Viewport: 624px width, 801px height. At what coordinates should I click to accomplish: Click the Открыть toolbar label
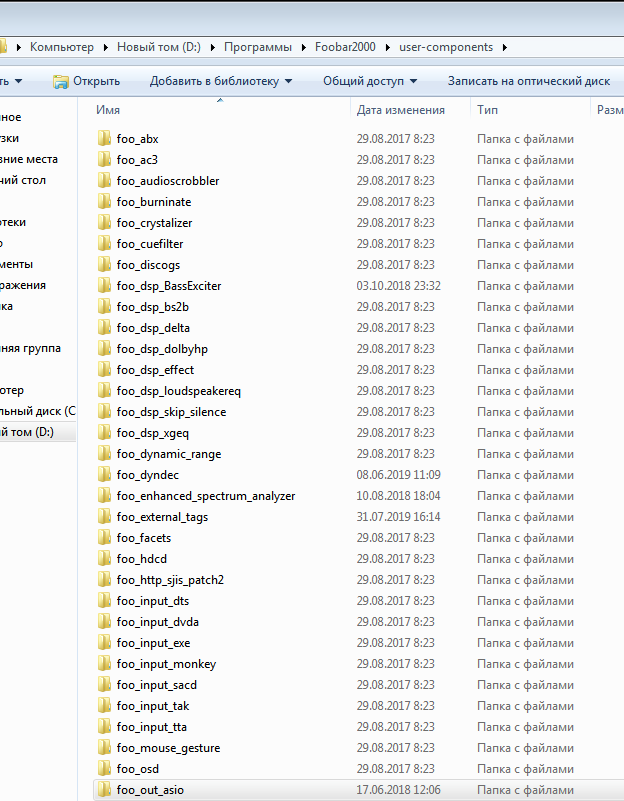97,81
